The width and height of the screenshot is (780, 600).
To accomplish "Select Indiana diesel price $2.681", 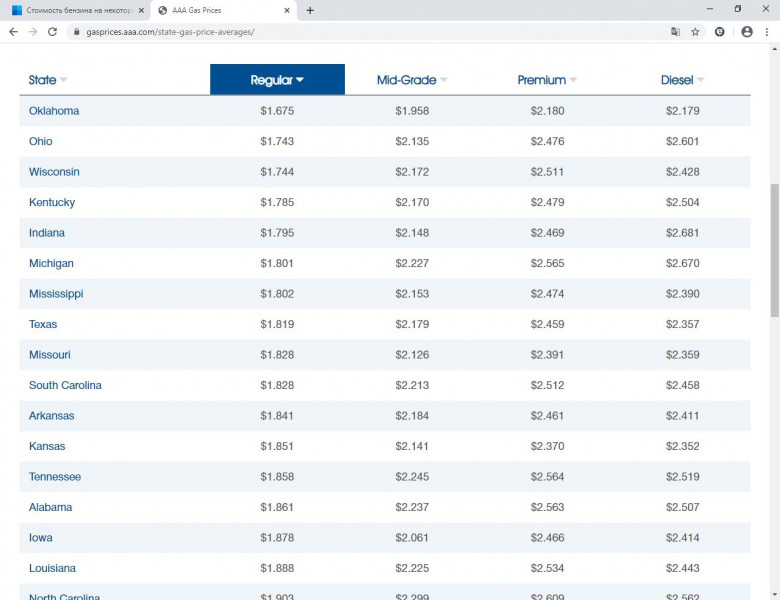I will (x=682, y=233).
